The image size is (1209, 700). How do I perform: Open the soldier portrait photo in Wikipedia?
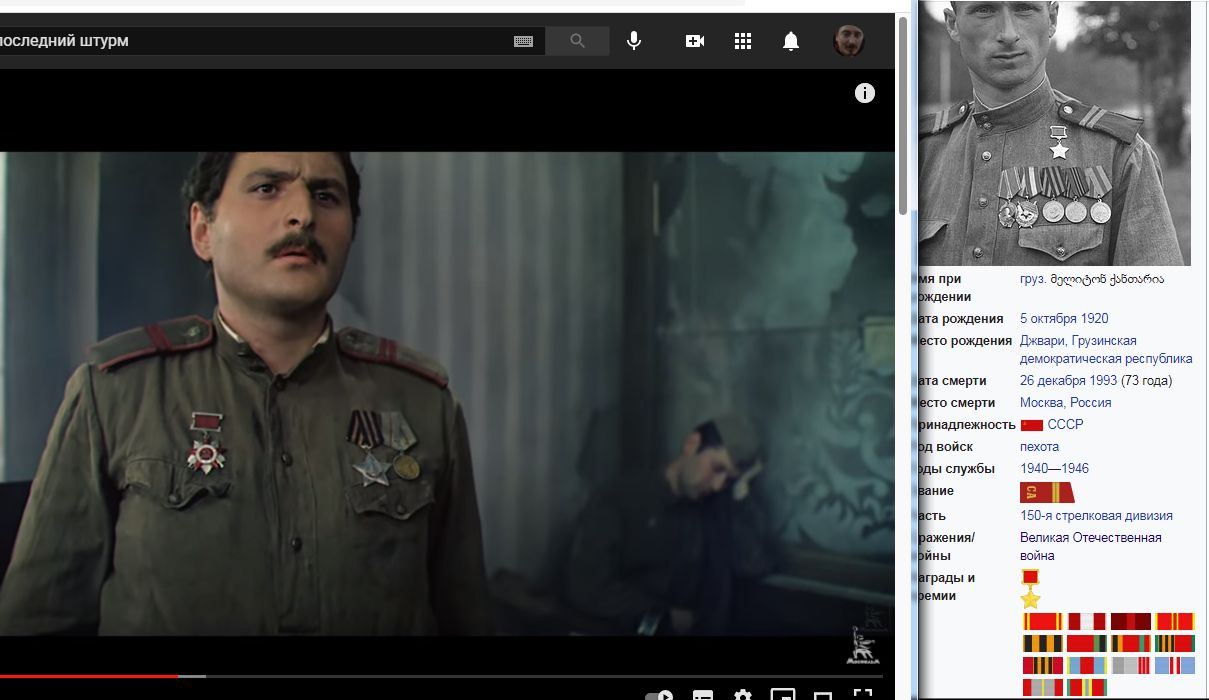(x=1055, y=132)
